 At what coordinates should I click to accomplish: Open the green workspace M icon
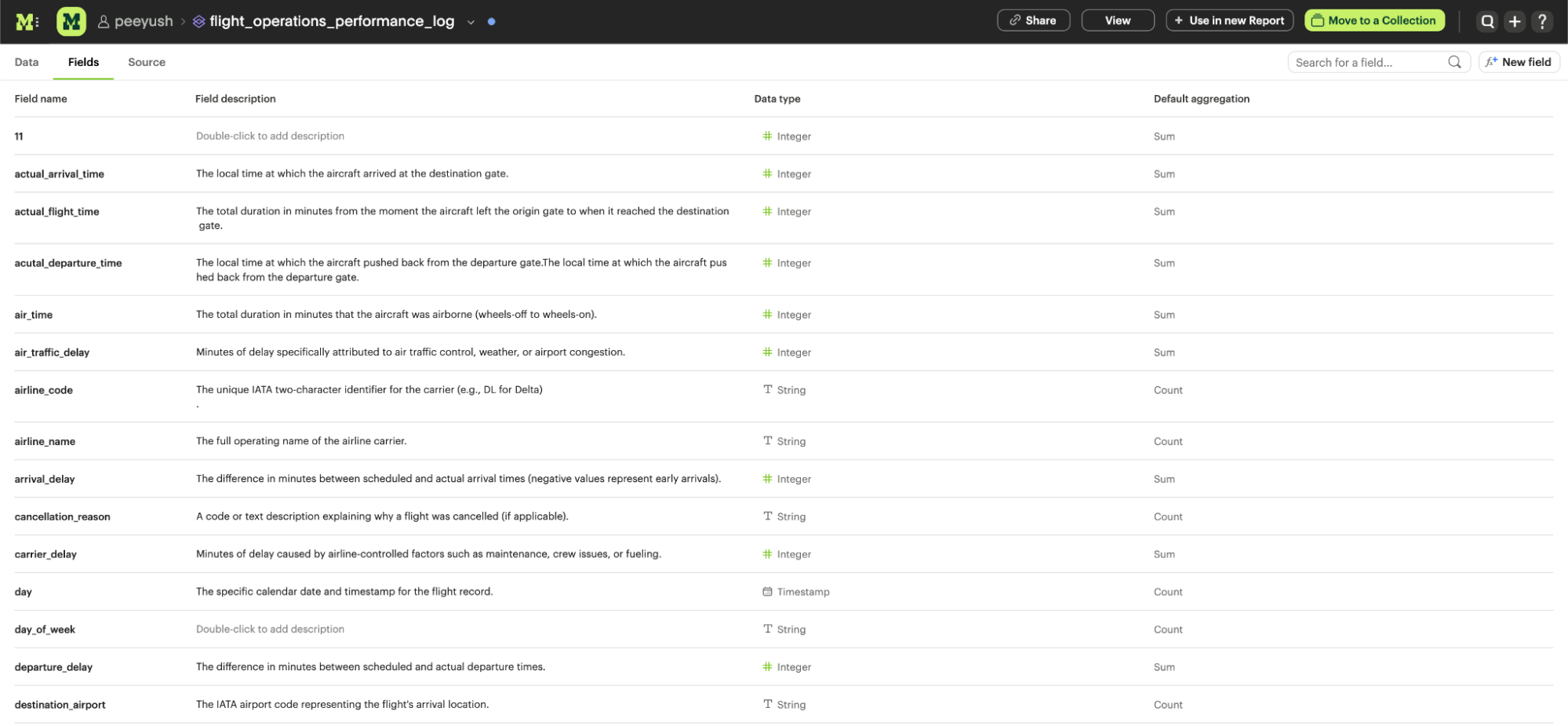[71, 22]
